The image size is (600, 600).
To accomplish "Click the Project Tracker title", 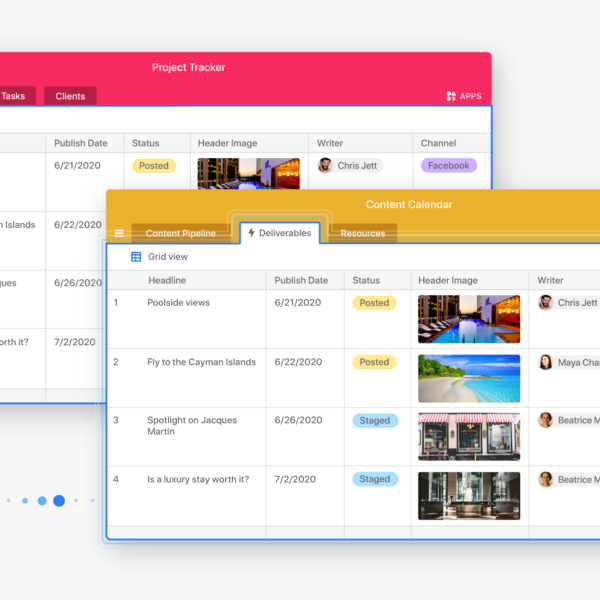I will point(188,67).
